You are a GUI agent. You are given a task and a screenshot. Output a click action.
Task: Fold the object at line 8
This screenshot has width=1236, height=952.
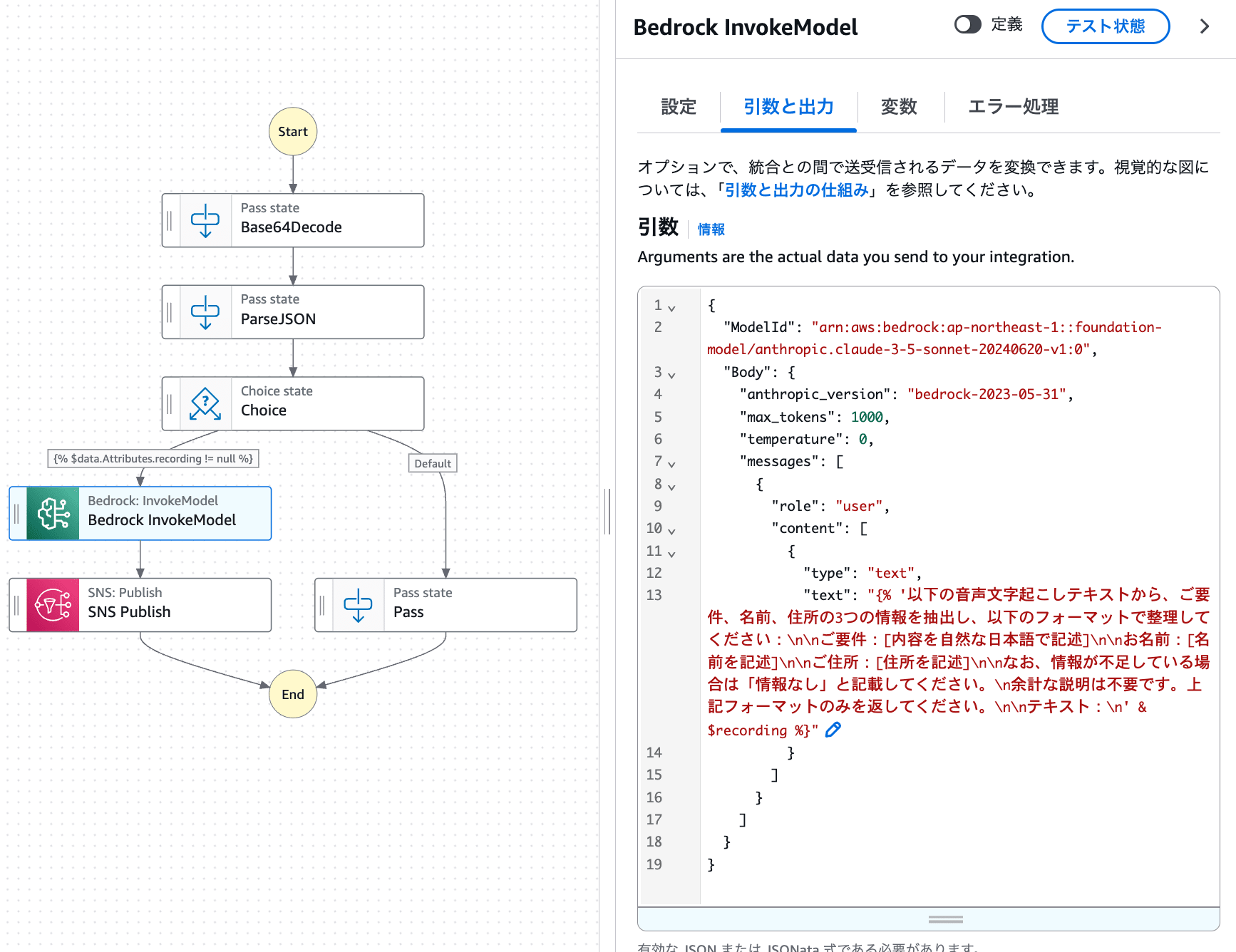pos(671,487)
